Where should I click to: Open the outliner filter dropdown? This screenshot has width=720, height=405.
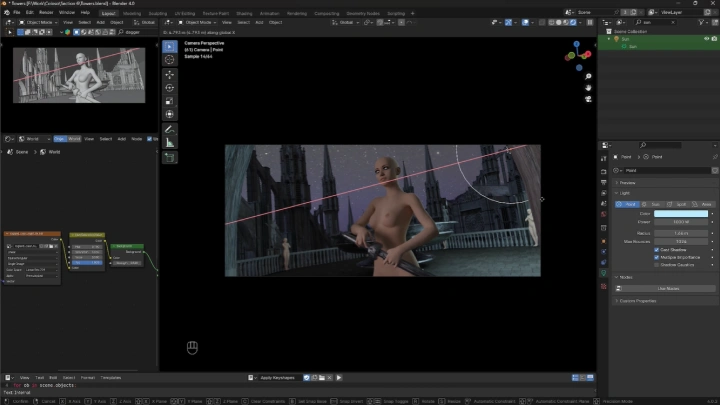coord(703,22)
